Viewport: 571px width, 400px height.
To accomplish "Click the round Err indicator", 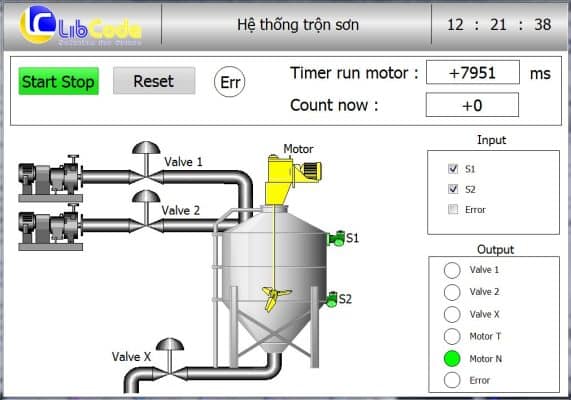I will [x=230, y=82].
